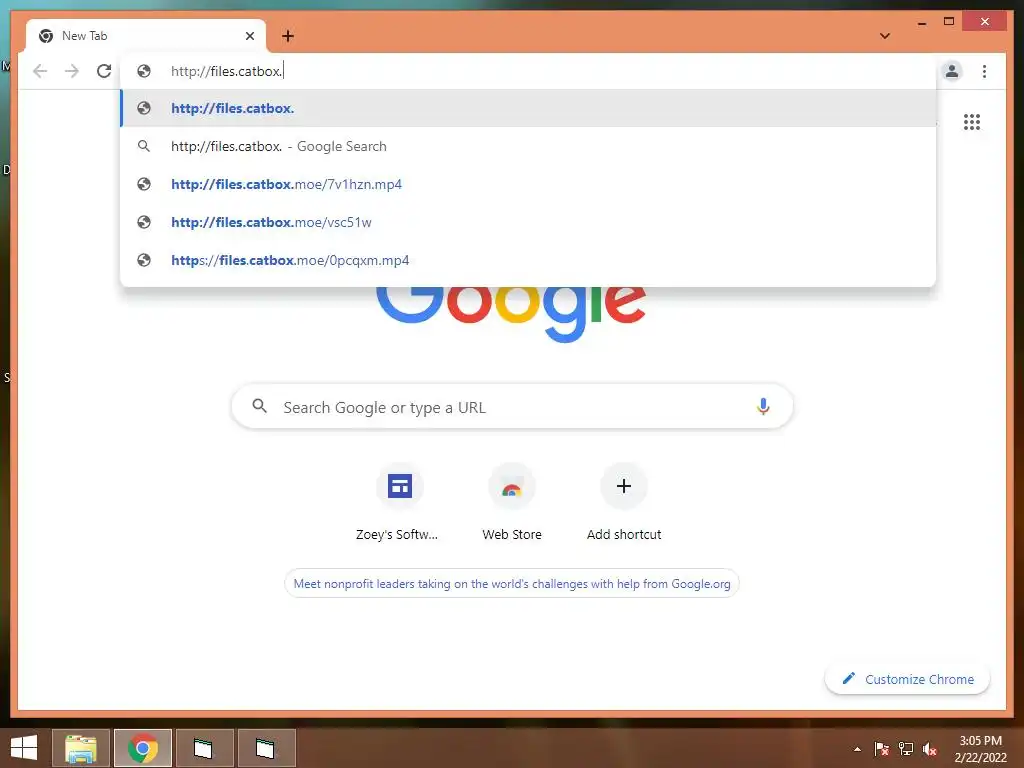Open suggestion ending in 0pcqxm.mp4

coord(528,260)
